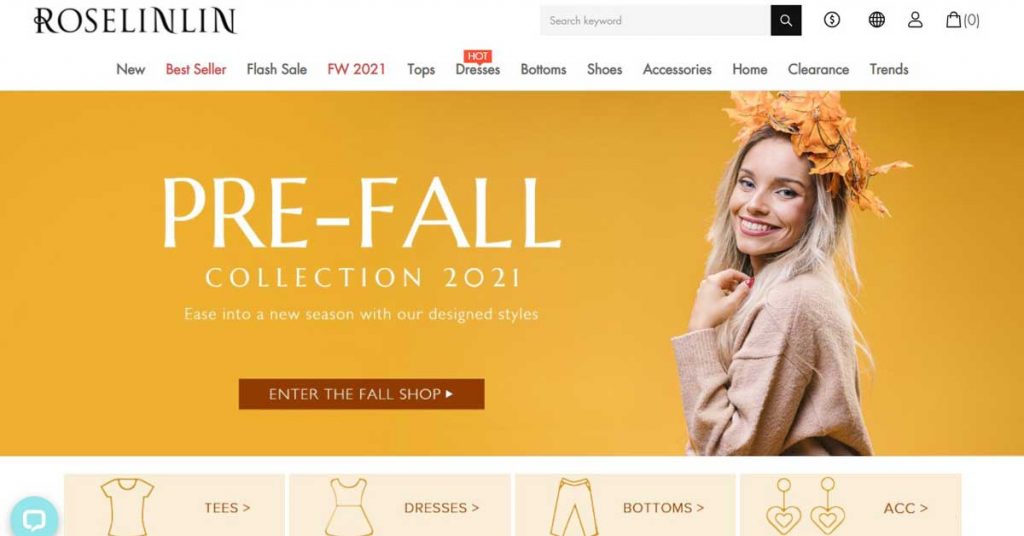The height and width of the screenshot is (536, 1024).
Task: Click the Enter the Fall Shop button
Action: click(x=361, y=394)
